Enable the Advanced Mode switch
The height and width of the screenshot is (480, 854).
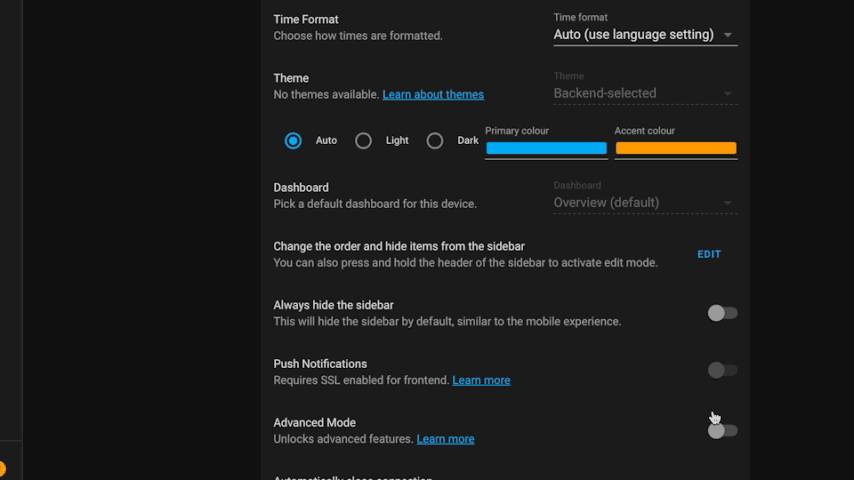722,430
